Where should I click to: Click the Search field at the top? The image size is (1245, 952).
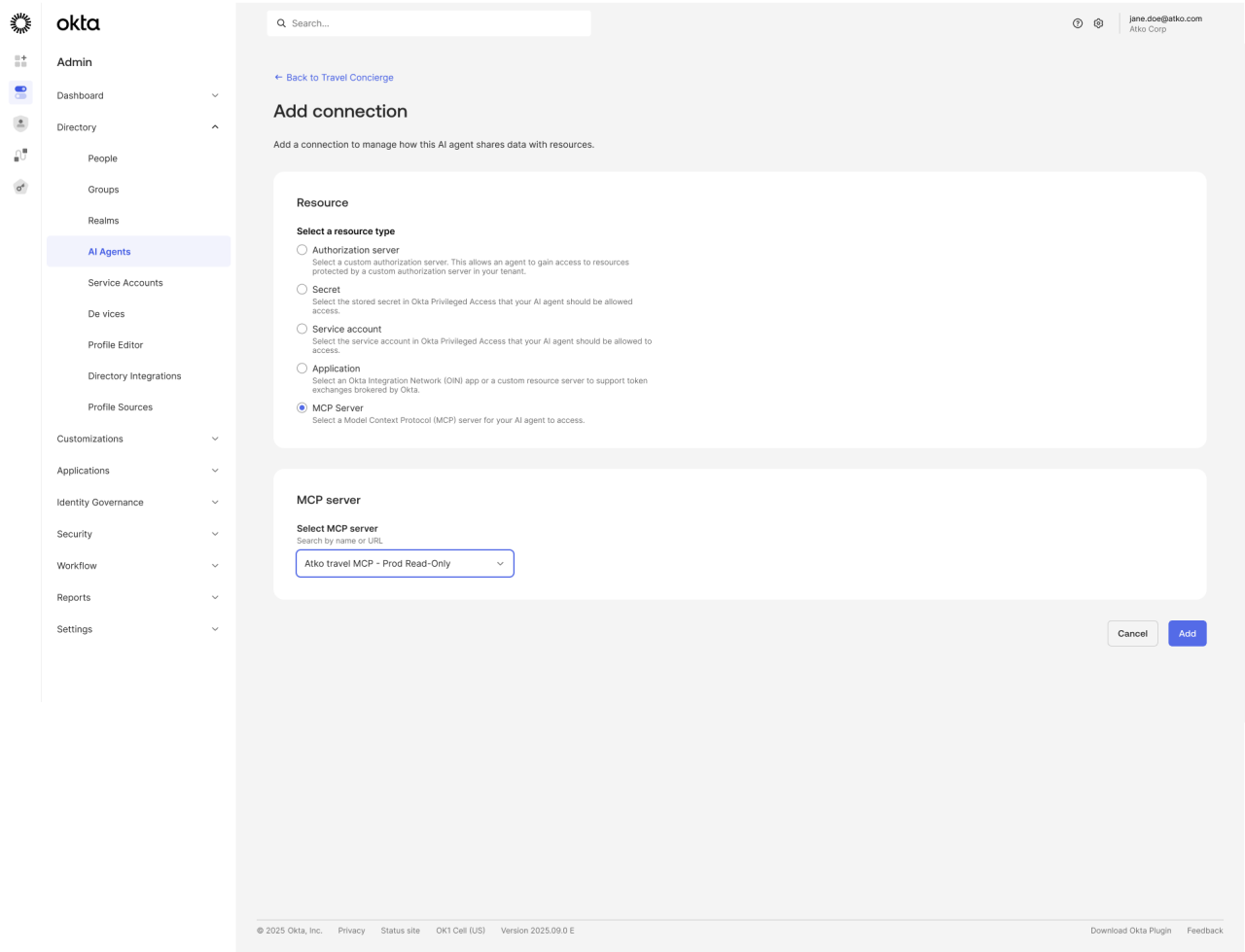428,22
